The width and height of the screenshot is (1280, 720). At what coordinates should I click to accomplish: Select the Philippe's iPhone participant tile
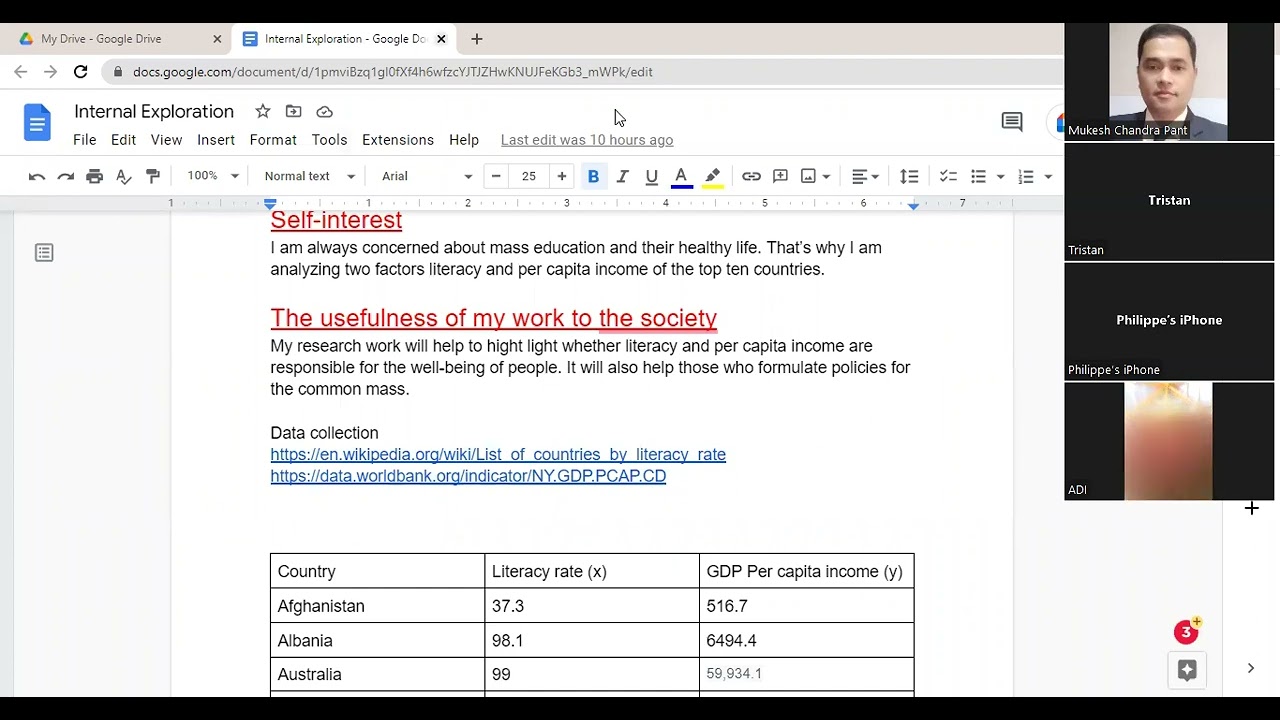pos(1169,321)
